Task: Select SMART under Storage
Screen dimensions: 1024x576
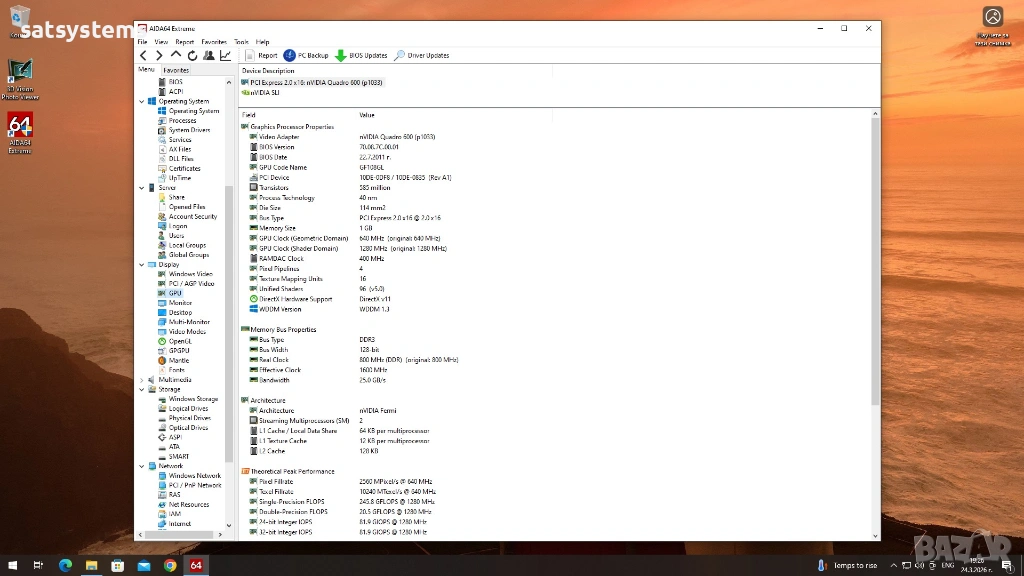Action: tap(179, 456)
